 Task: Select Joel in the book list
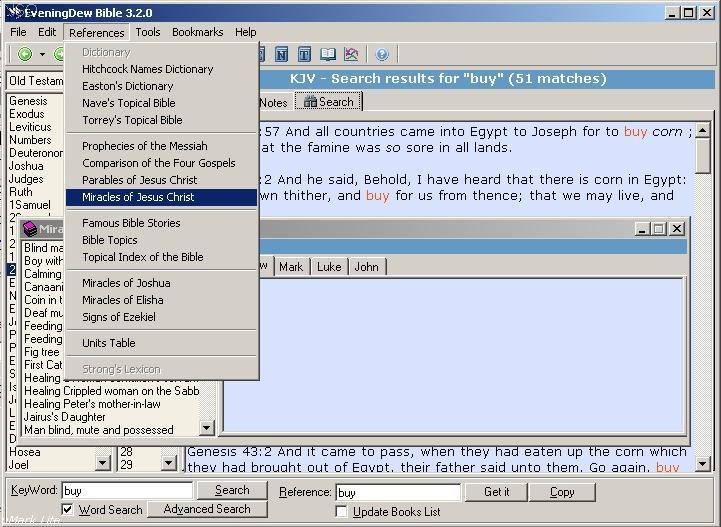pos(19,464)
